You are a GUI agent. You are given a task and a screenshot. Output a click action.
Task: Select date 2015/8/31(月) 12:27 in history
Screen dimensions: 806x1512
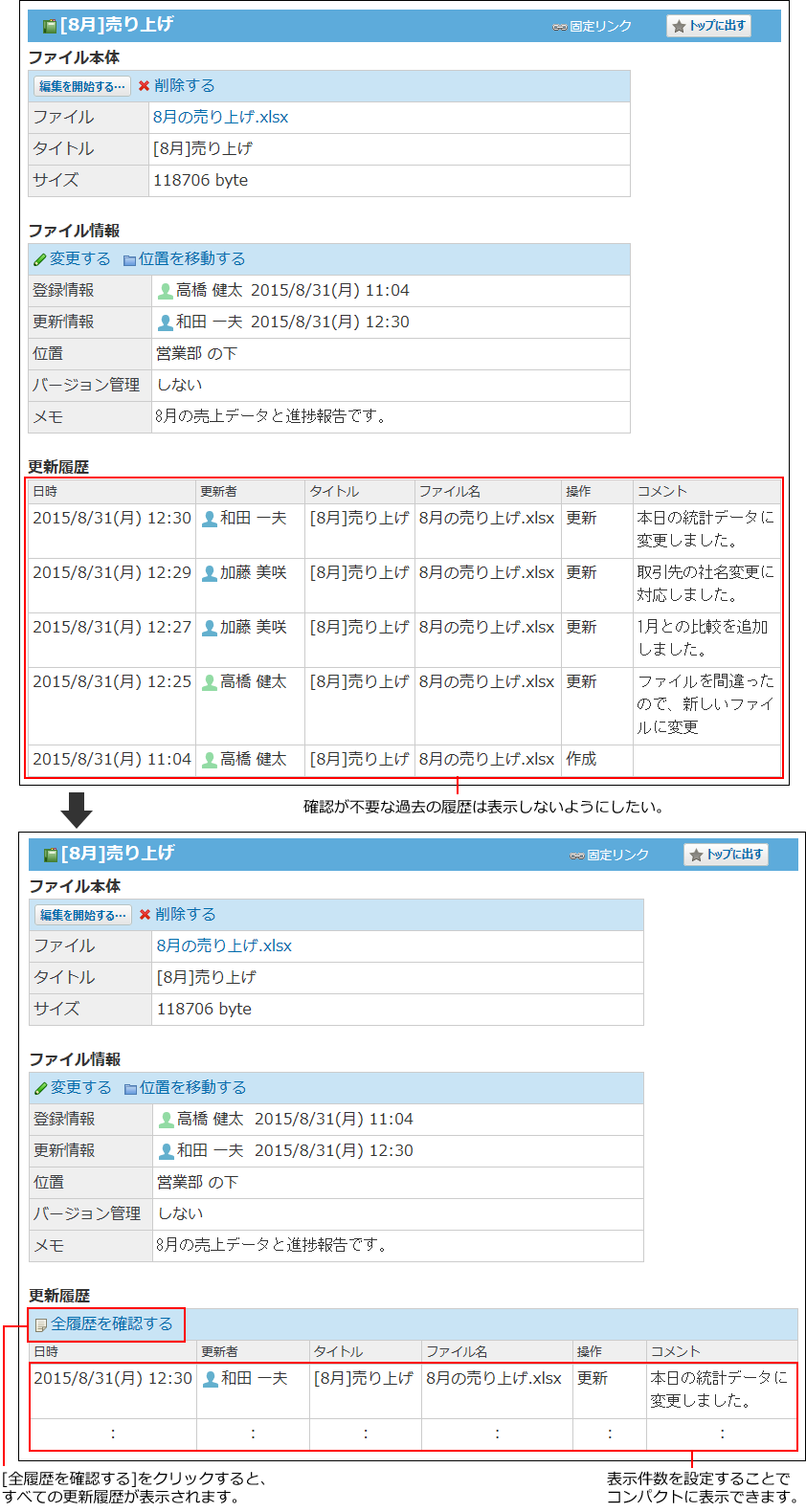(112, 627)
